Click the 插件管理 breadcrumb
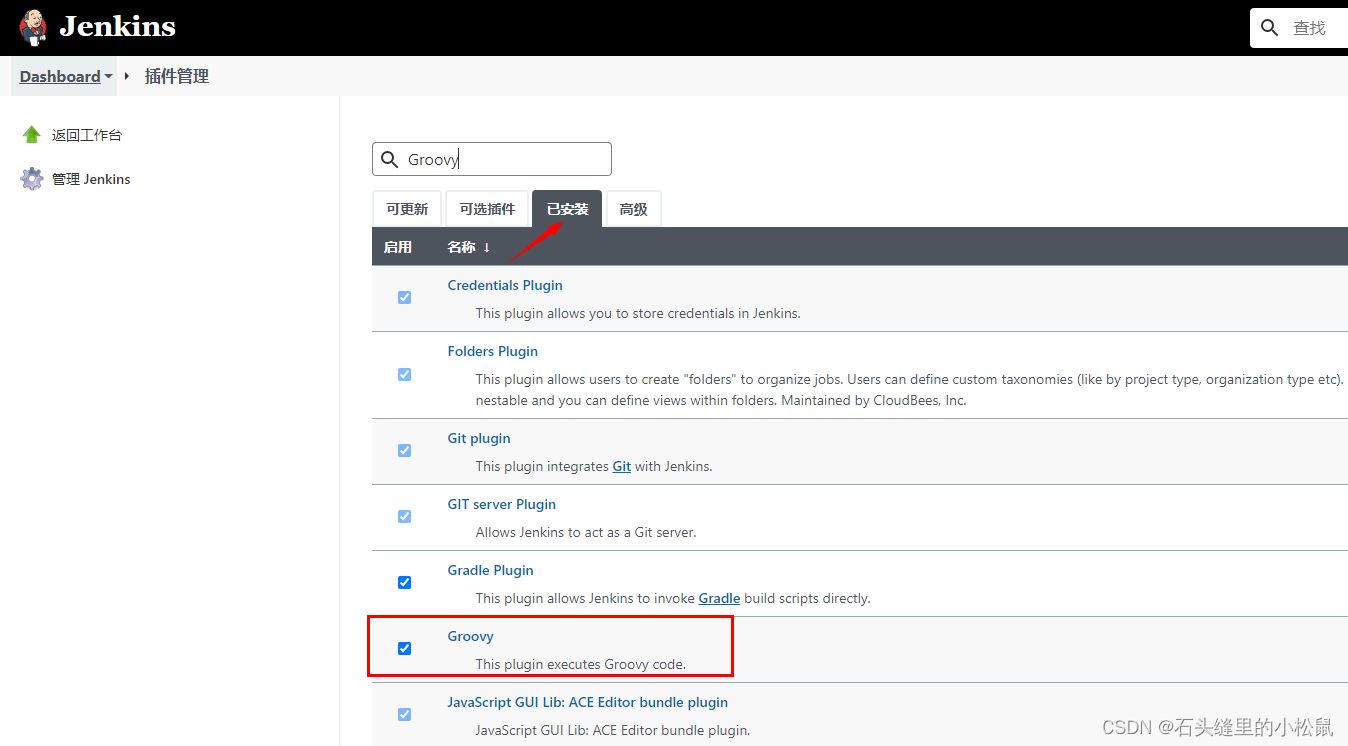 [177, 76]
